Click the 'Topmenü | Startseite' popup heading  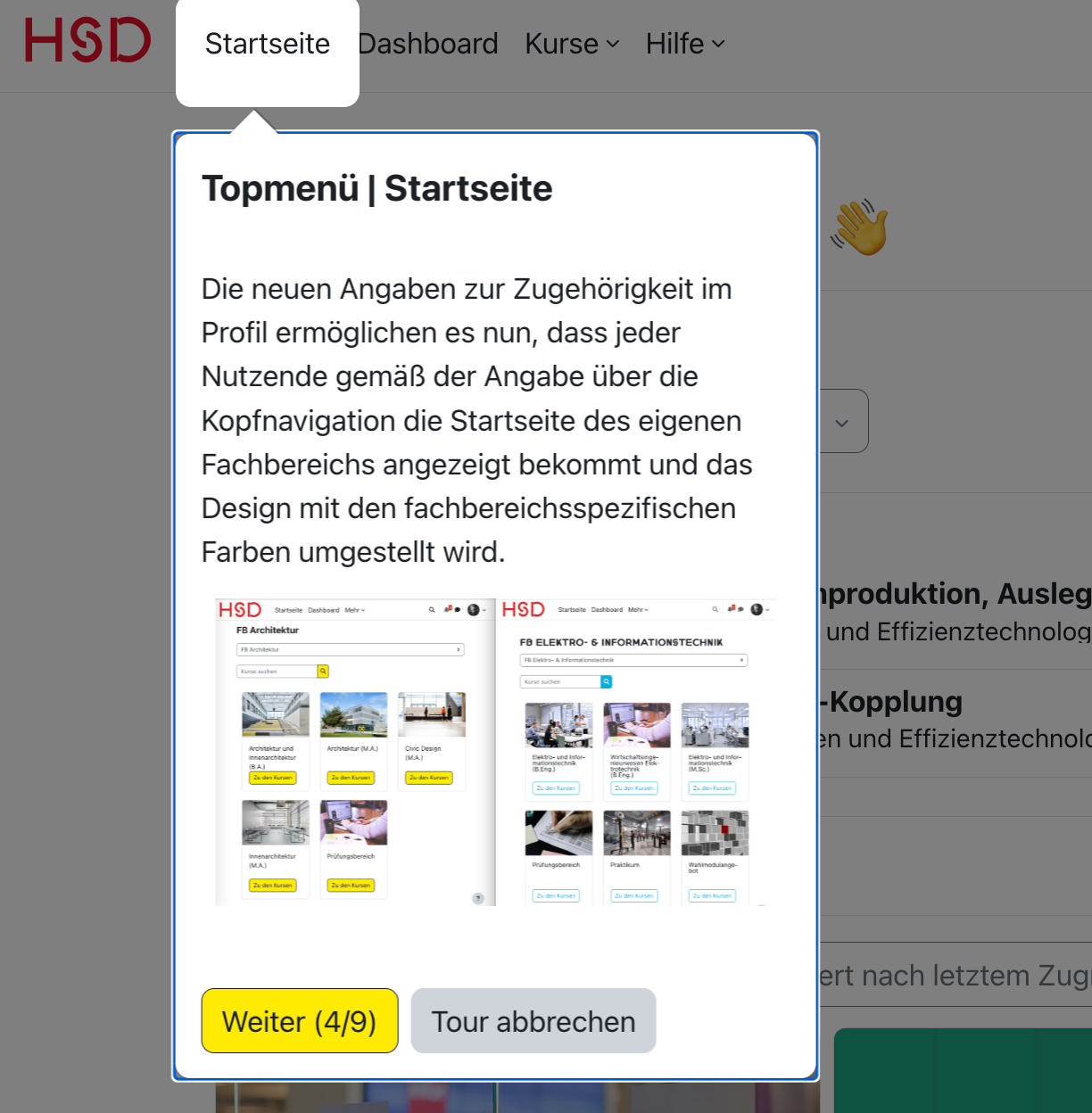coord(376,189)
